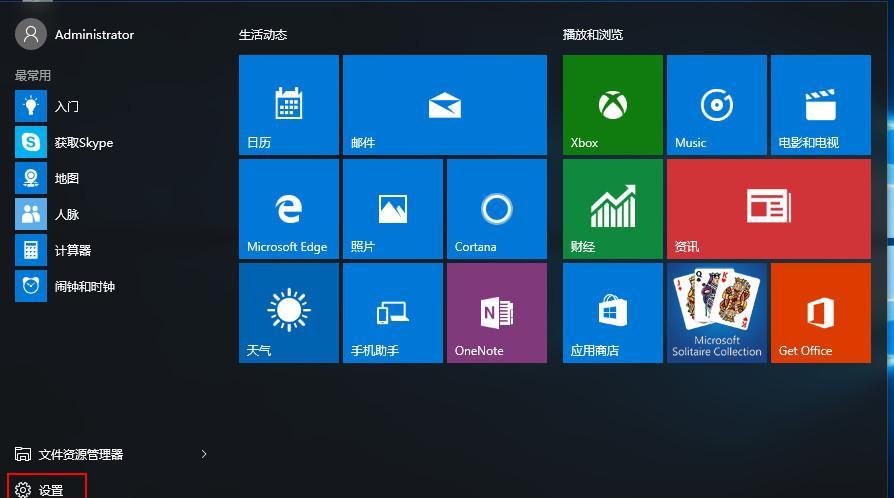Click the 文件资源管理器 label

point(81,455)
